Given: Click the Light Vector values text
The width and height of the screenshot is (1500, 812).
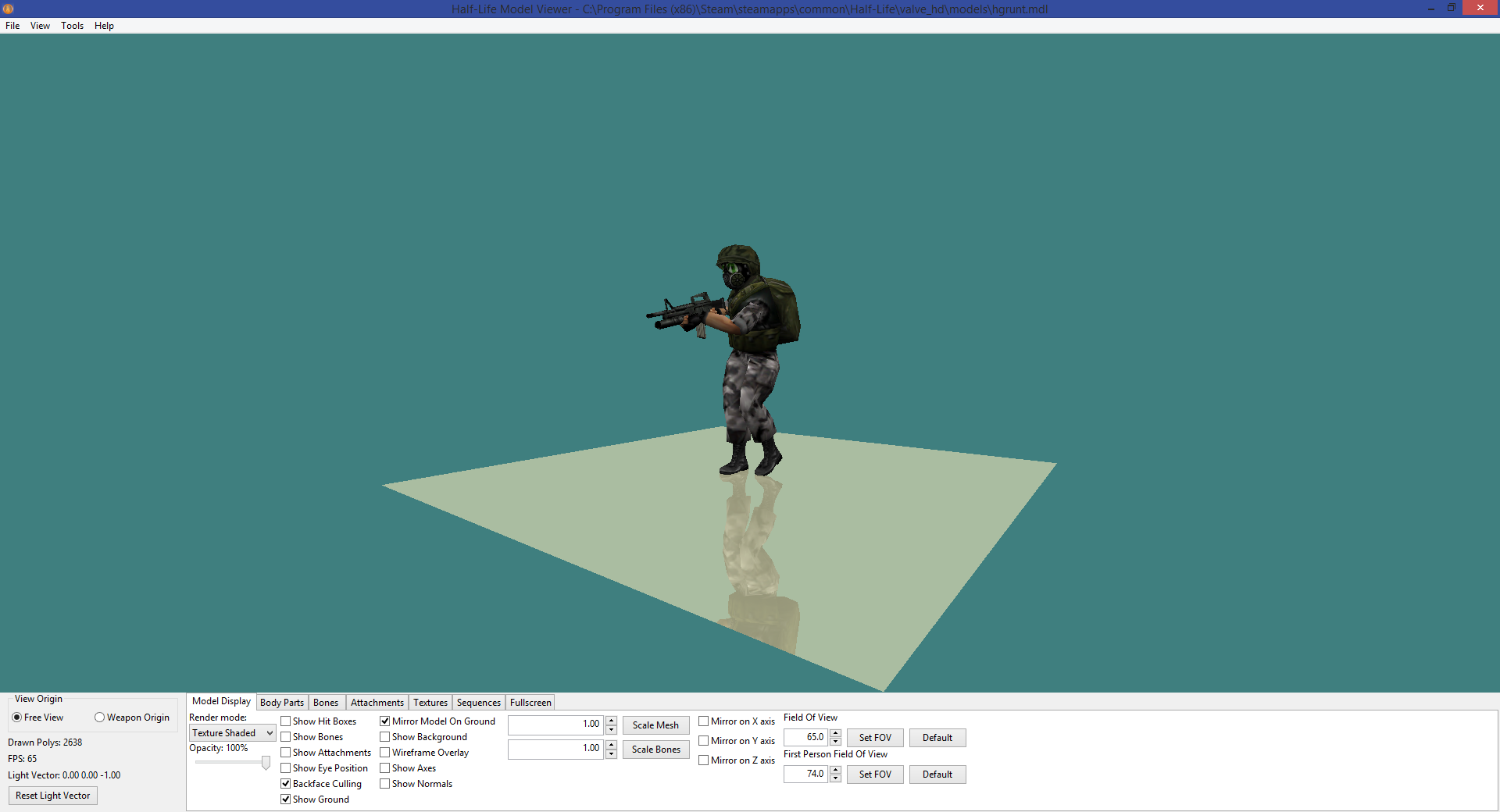Looking at the screenshot, I should [x=64, y=775].
